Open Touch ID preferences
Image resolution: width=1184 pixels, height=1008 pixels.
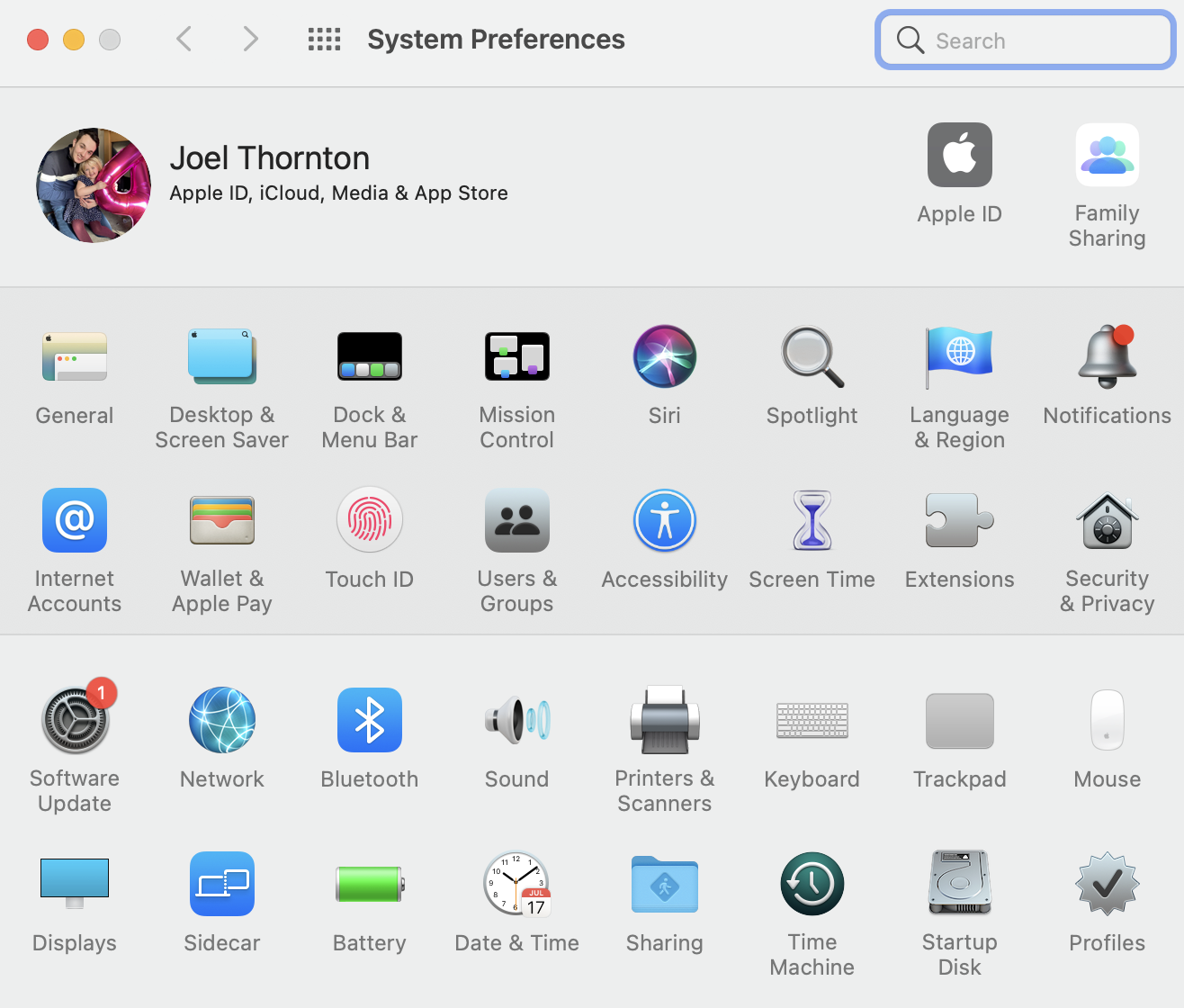[x=370, y=520]
